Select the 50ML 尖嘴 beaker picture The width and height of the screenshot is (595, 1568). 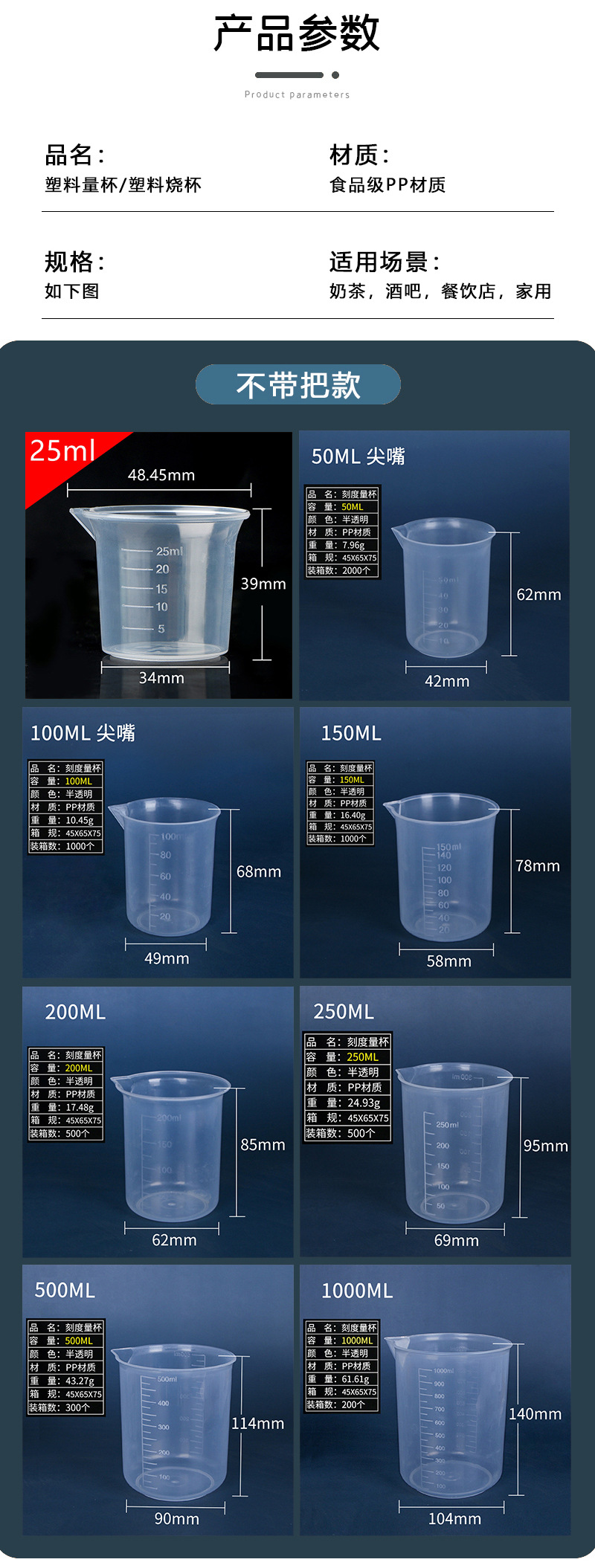tap(434, 565)
